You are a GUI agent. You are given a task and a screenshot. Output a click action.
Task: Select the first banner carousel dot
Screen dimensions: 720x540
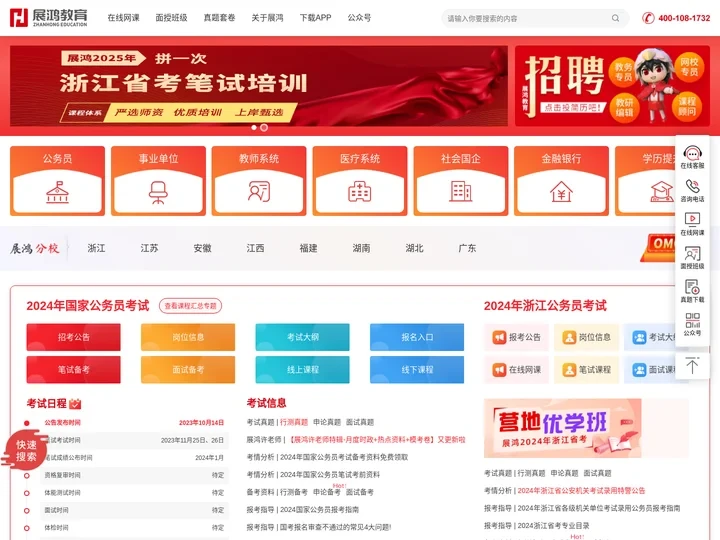(254, 128)
